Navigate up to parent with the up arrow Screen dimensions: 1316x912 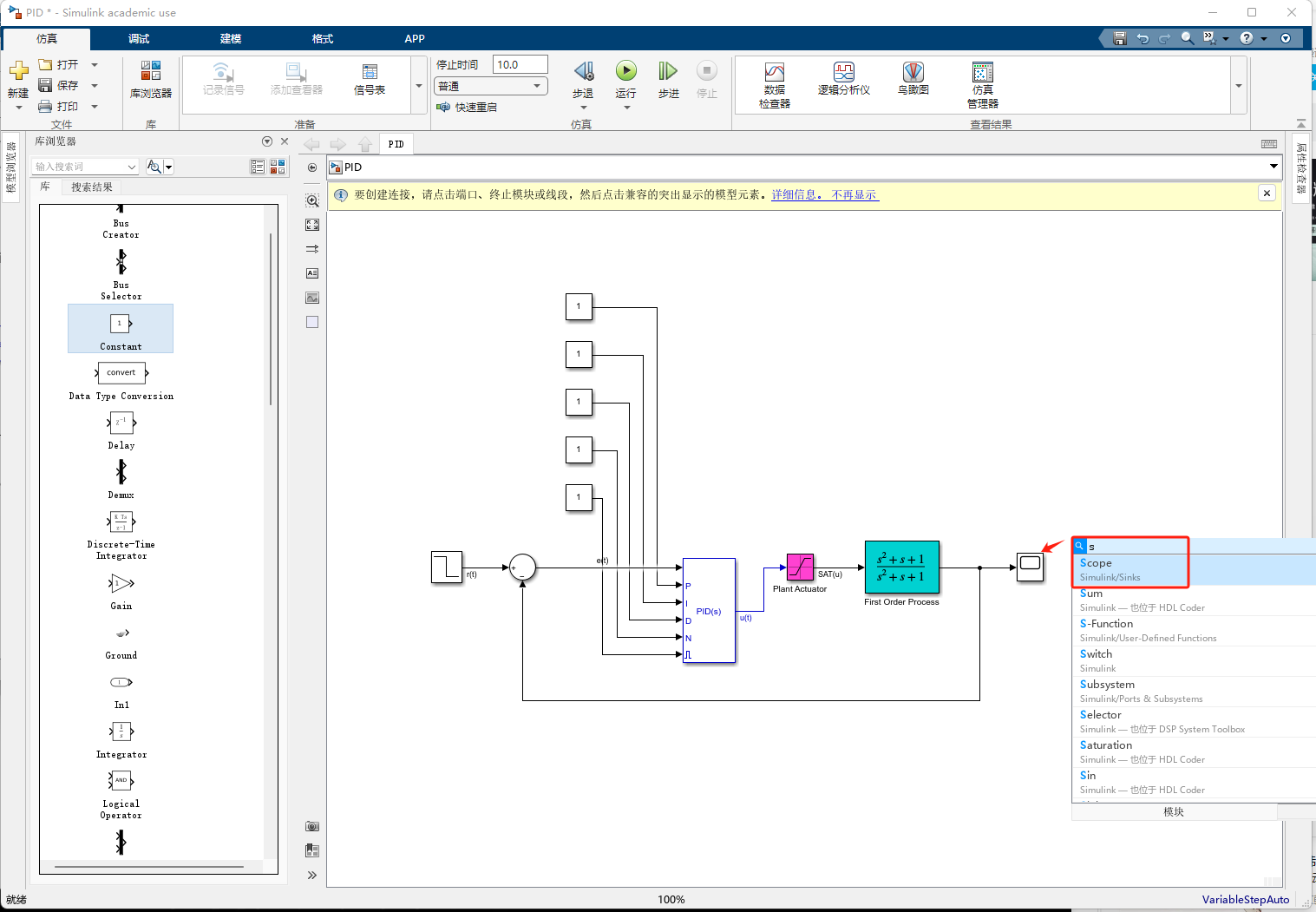pos(365,144)
